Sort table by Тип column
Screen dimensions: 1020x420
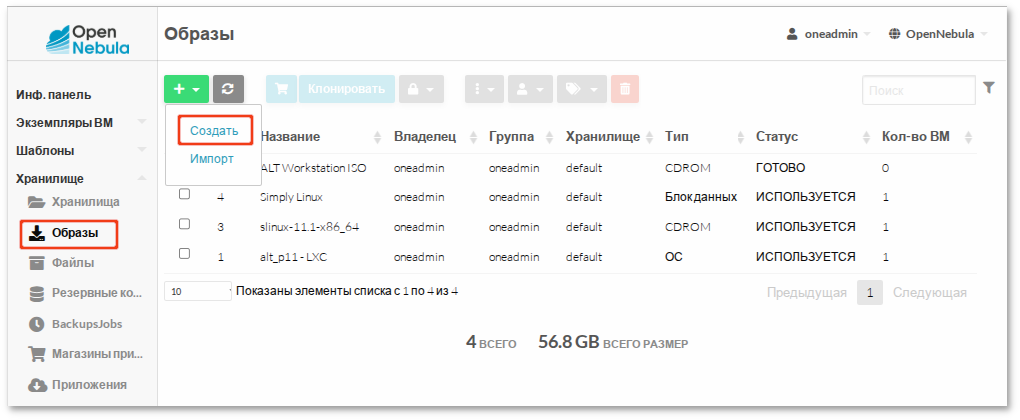[705, 137]
